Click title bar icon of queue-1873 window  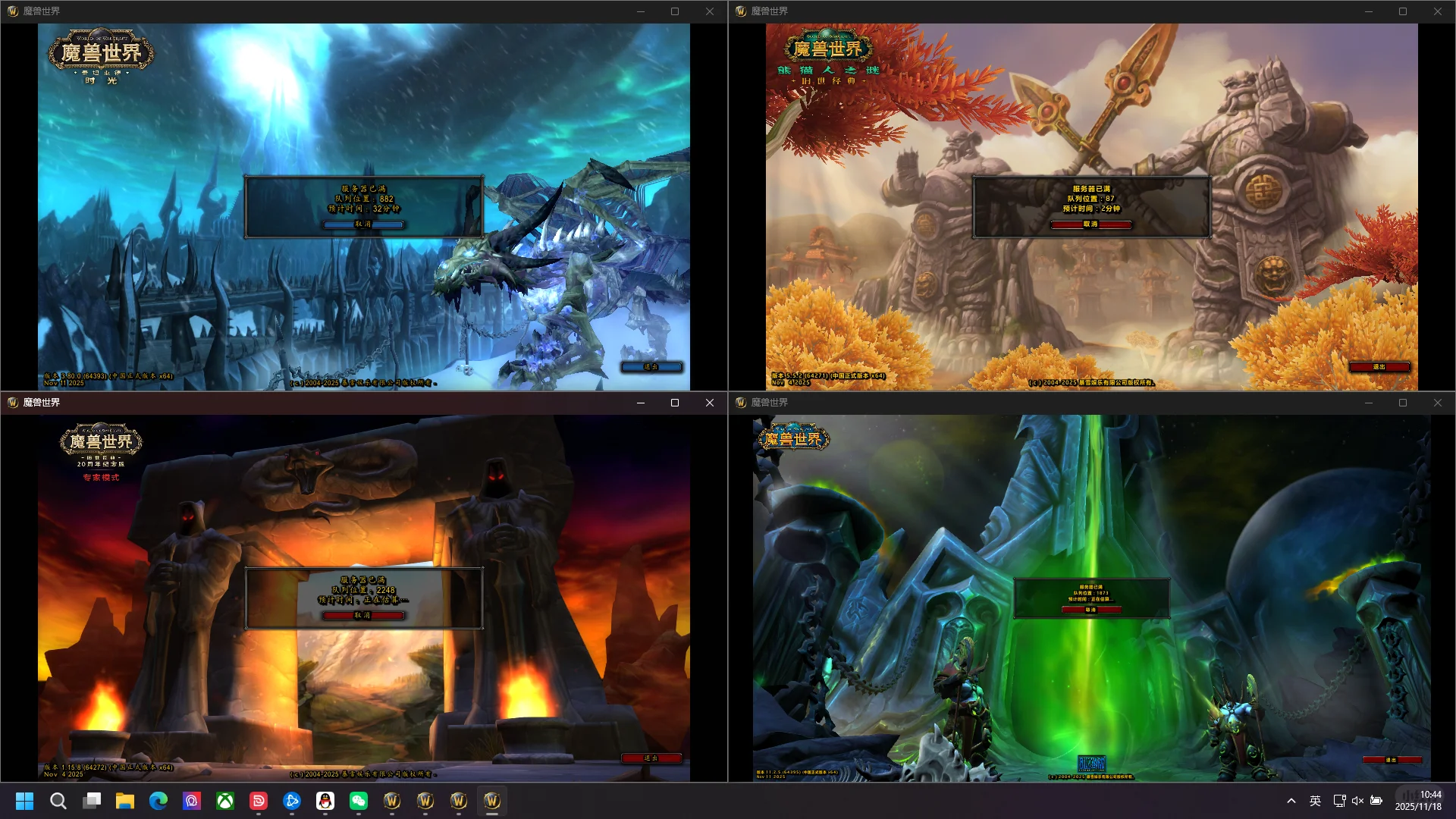coord(741,403)
